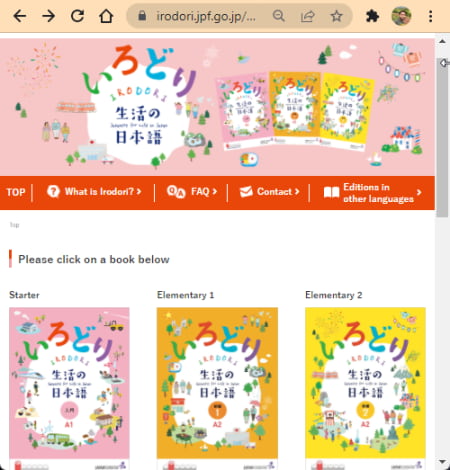
Task: Select the TOP navigation item
Action: [x=16, y=192]
